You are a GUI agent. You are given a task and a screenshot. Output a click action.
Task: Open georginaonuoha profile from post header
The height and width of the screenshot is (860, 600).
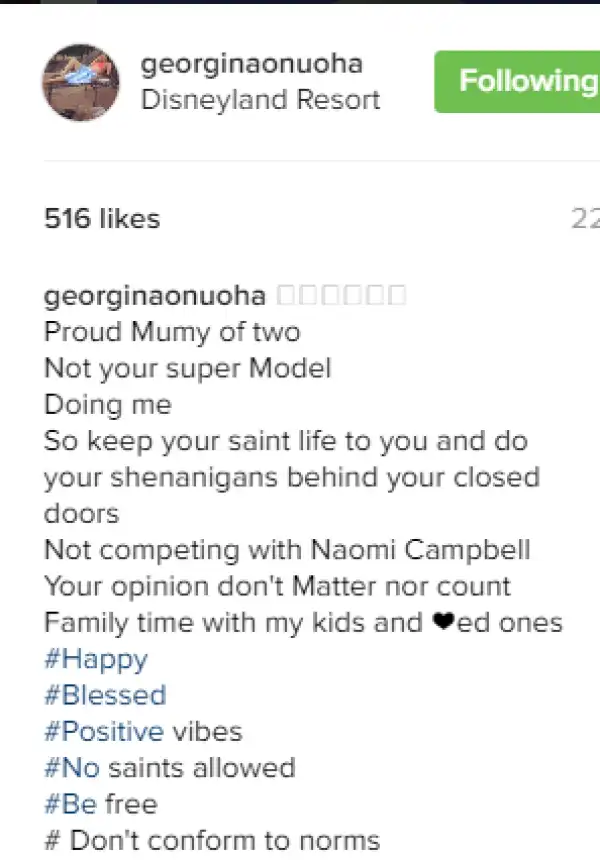pos(251,65)
